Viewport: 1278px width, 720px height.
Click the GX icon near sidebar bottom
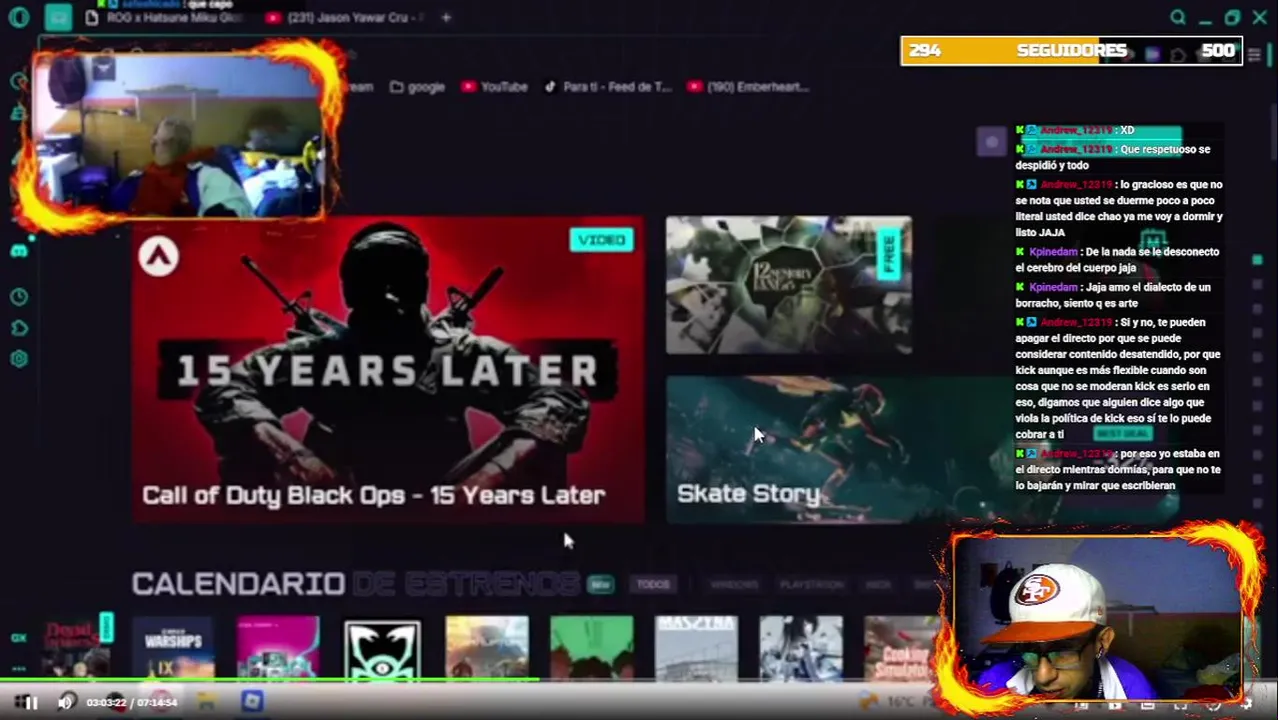pyautogui.click(x=18, y=637)
